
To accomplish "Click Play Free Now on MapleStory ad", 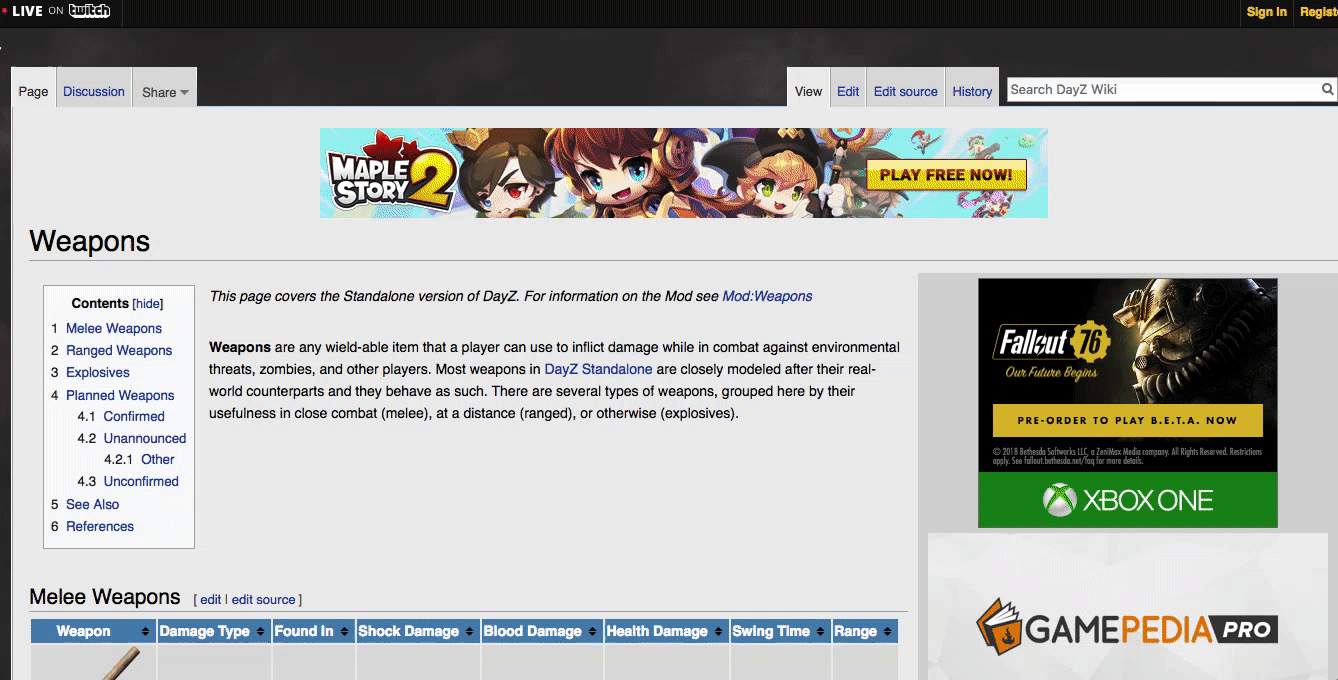I will [x=945, y=175].
